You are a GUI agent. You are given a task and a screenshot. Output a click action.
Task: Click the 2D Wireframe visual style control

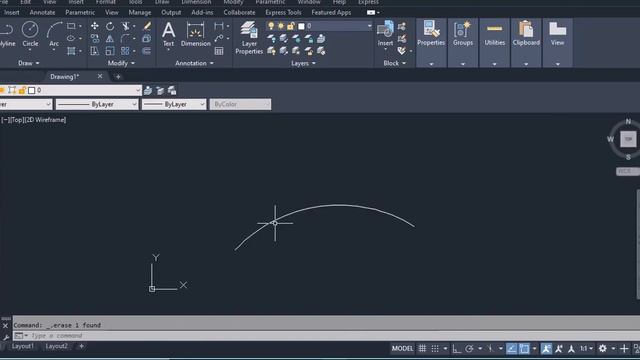[x=46, y=120]
